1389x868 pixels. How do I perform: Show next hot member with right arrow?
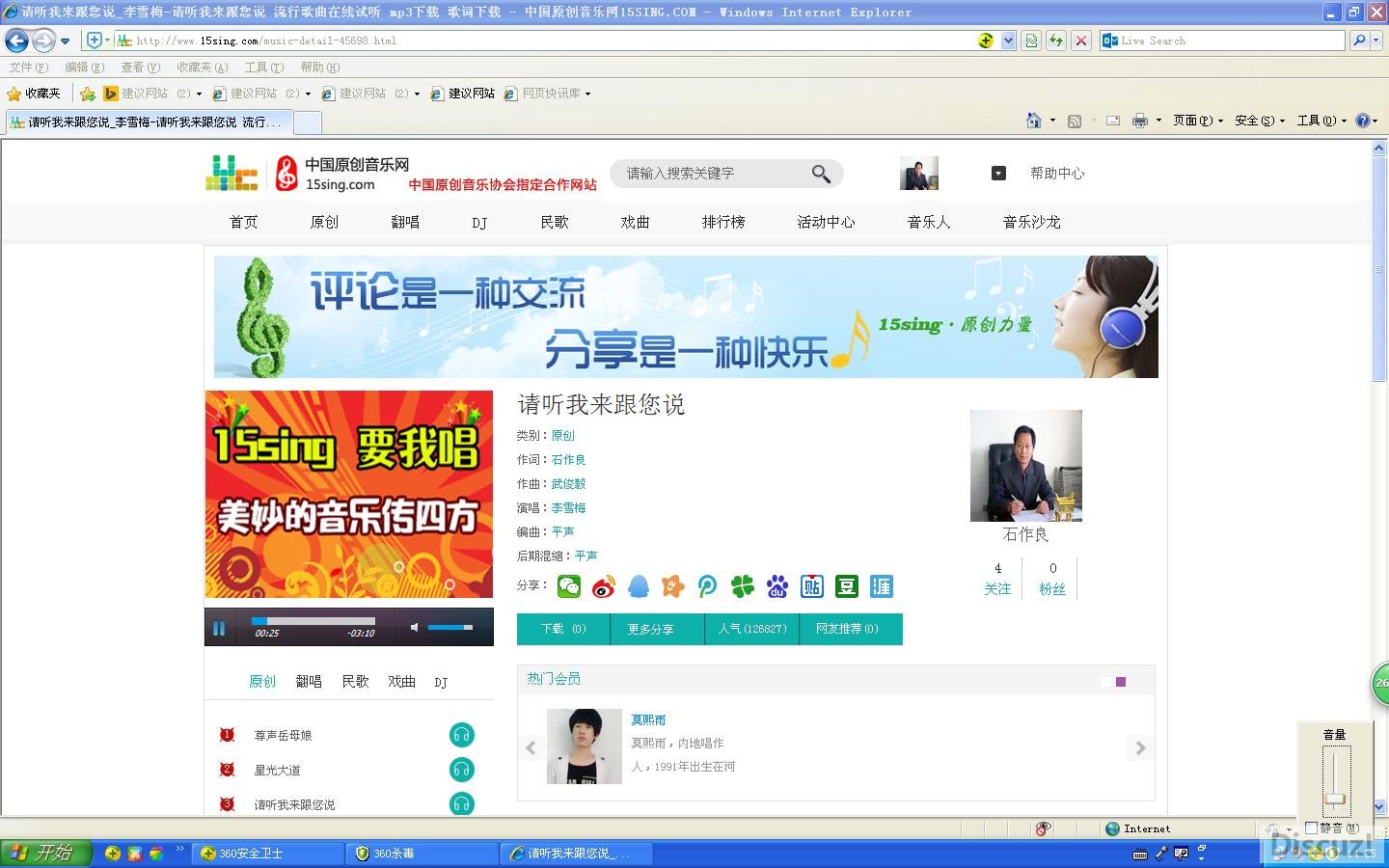point(1140,747)
